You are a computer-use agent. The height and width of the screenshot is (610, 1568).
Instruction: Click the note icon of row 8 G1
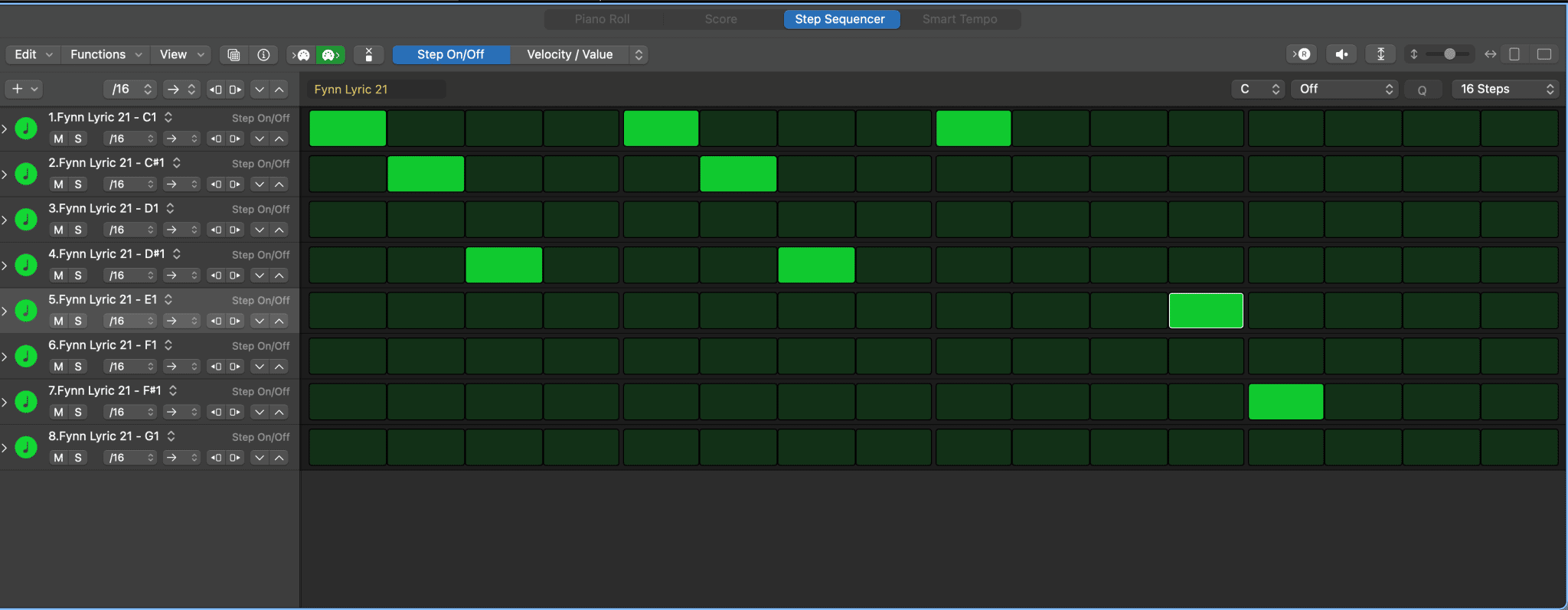tap(26, 447)
